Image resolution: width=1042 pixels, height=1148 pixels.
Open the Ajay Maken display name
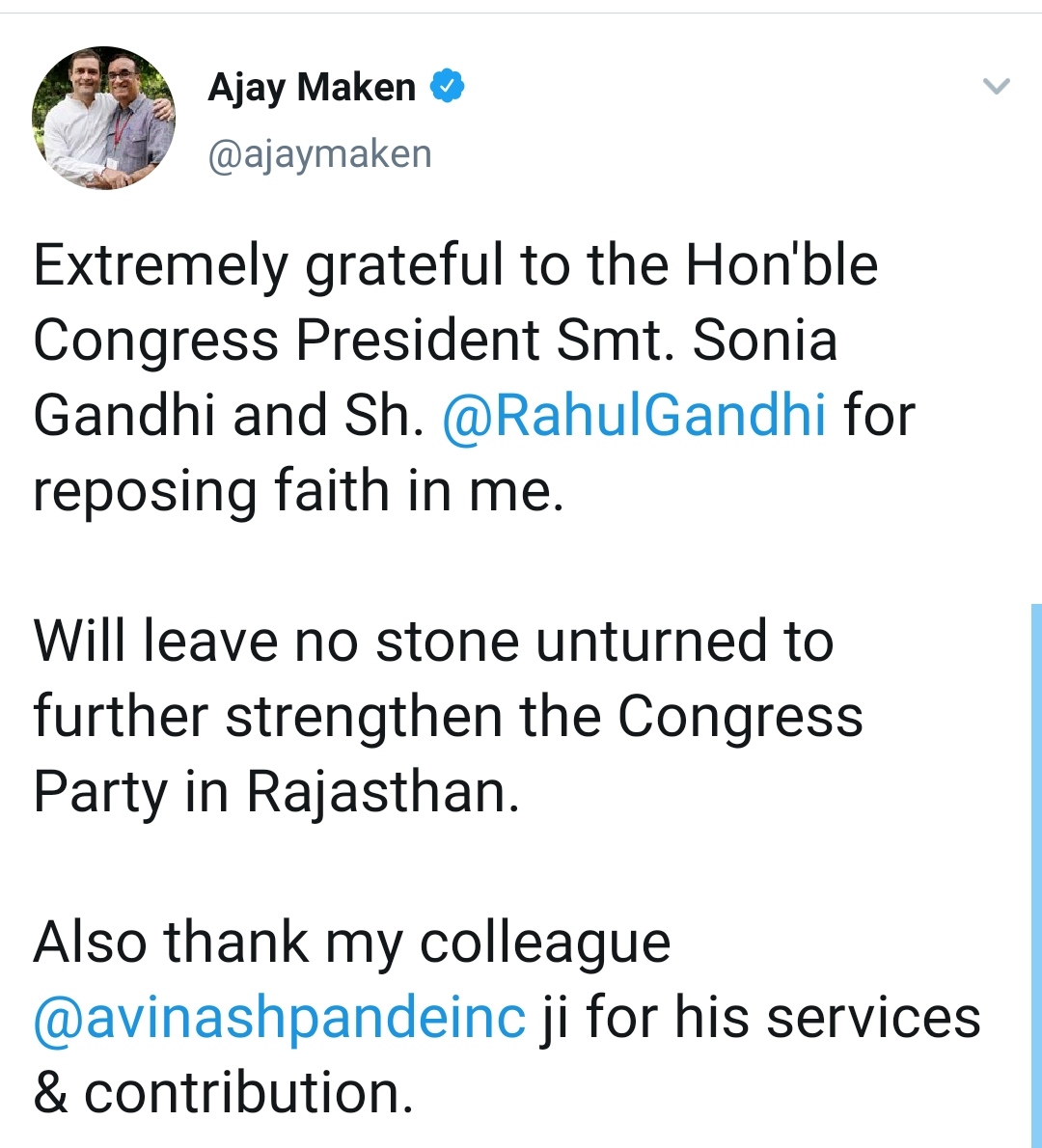point(312,88)
